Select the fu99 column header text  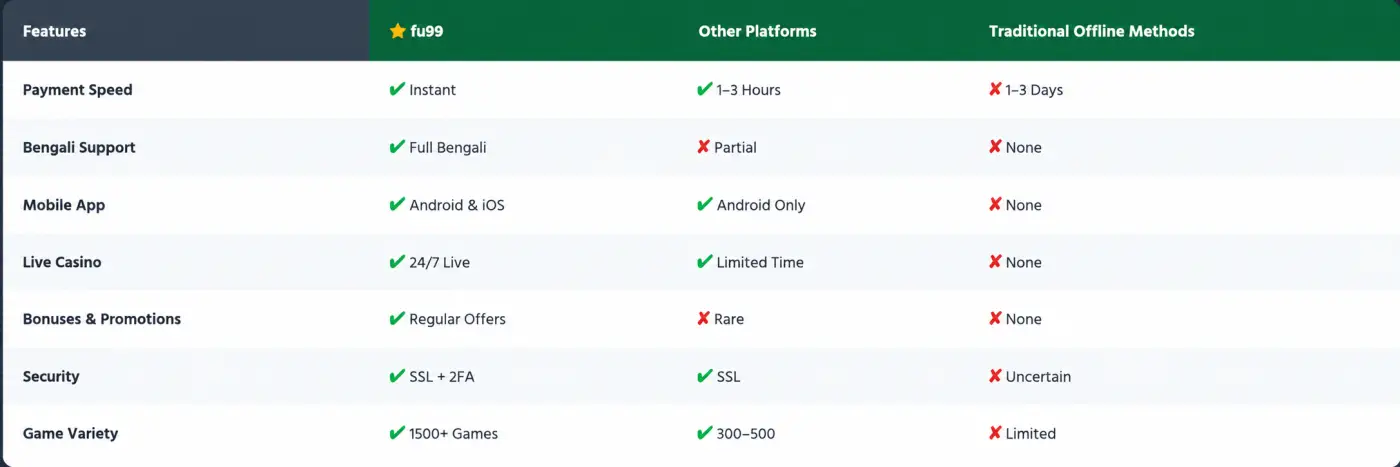tap(427, 31)
